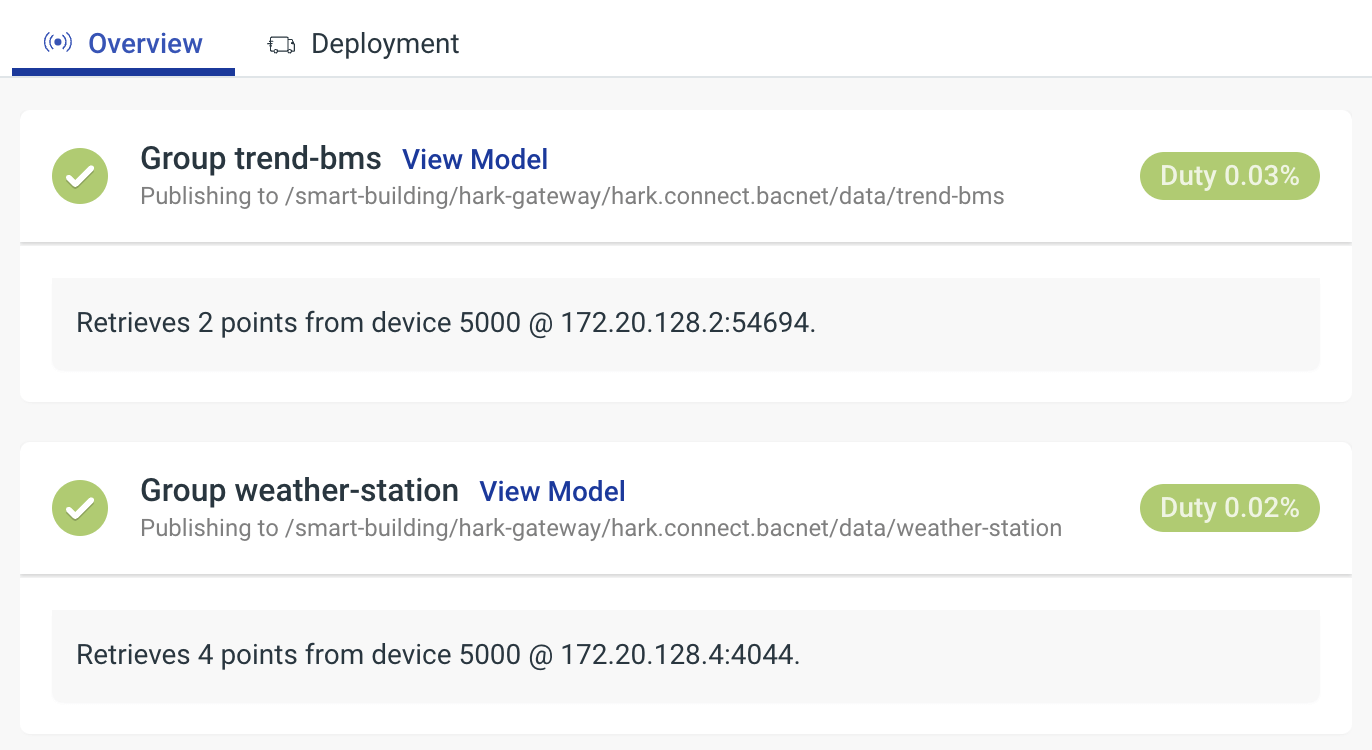Viewport: 1372px width, 750px height.
Task: Select the Group weather-station heading
Action: click(300, 491)
